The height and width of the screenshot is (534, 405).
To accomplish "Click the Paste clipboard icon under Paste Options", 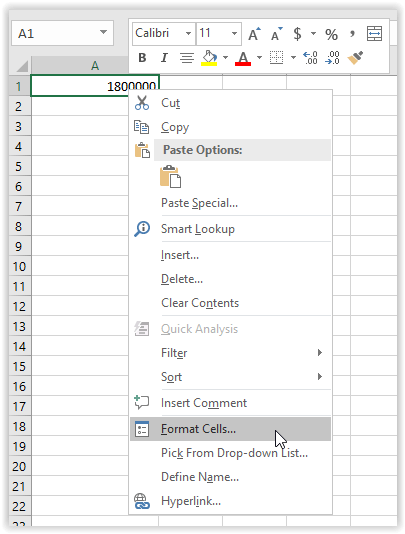I will 170,176.
